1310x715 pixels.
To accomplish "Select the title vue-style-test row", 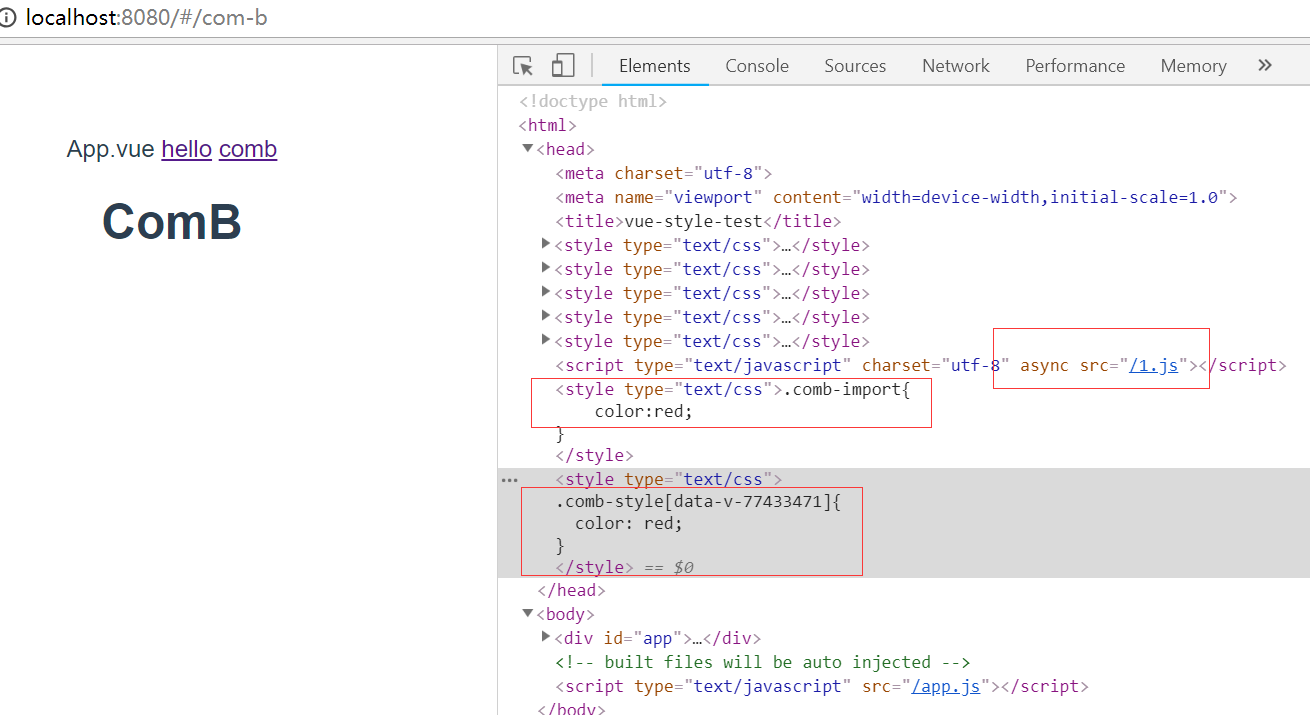I will 698,222.
